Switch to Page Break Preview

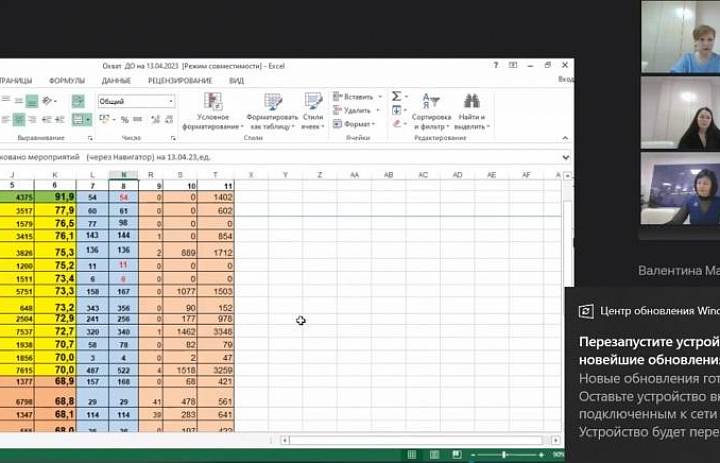(x=456, y=454)
